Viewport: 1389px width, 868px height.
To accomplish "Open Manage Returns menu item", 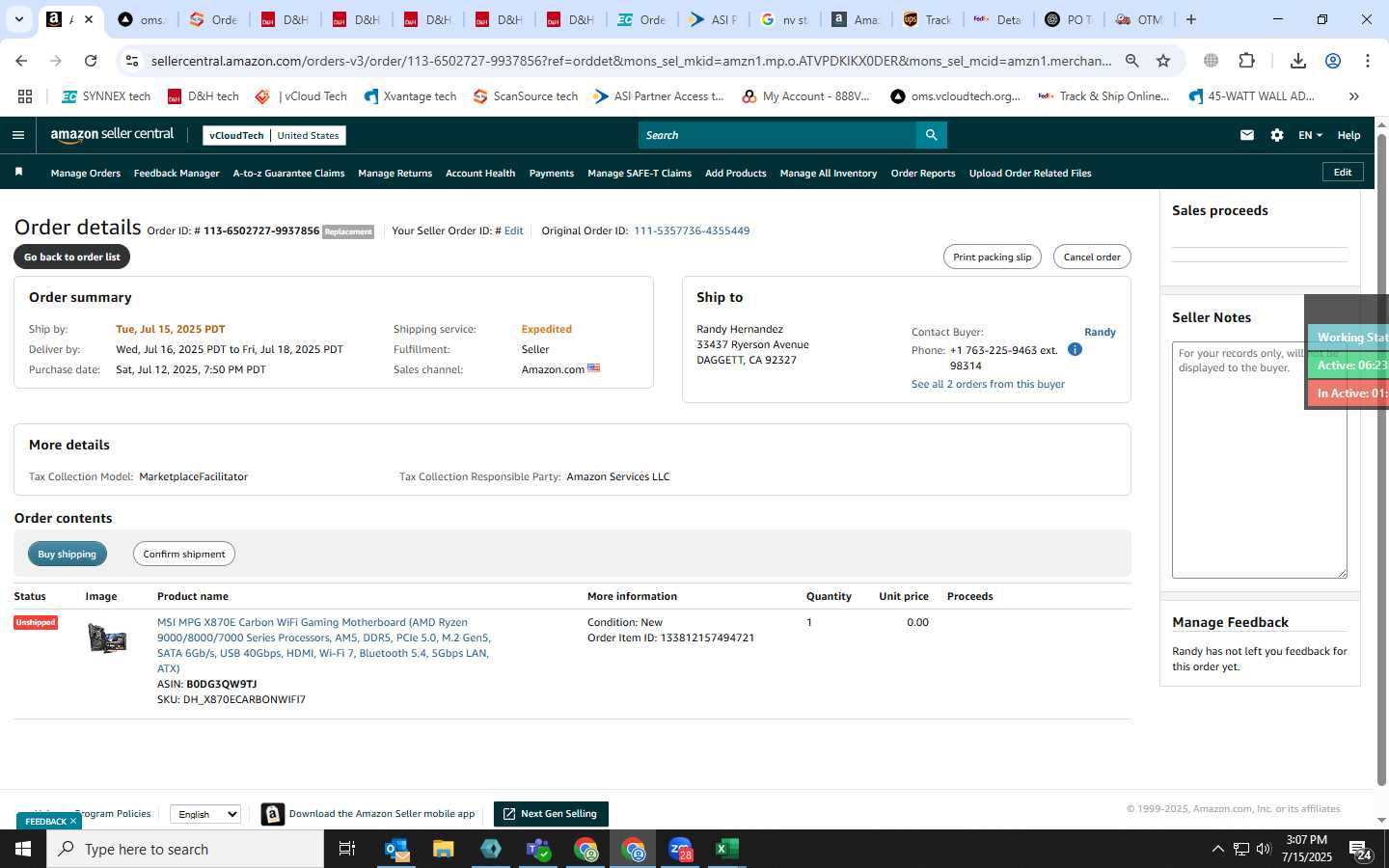I will tap(395, 174).
